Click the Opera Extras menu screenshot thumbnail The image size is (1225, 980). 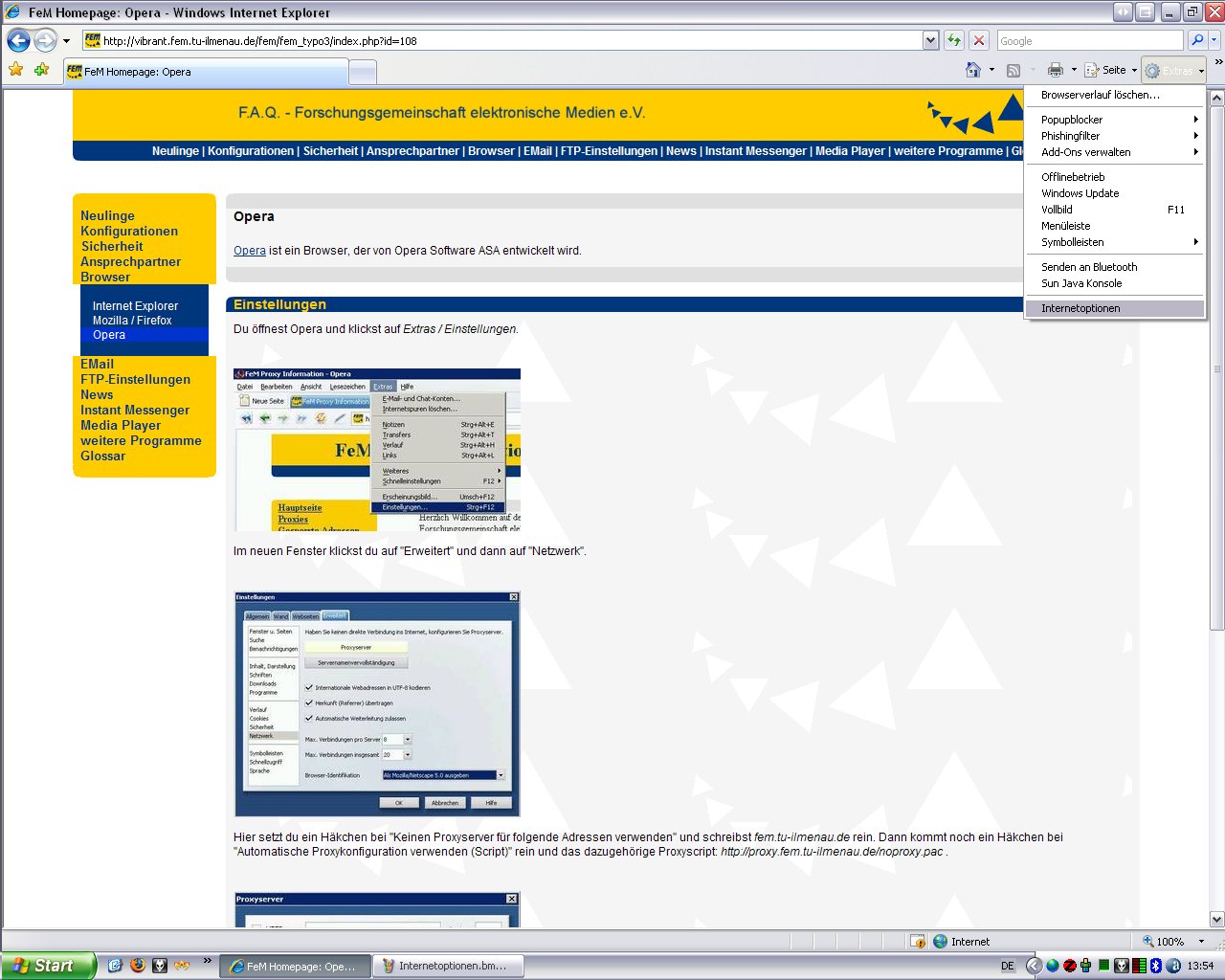(x=377, y=450)
